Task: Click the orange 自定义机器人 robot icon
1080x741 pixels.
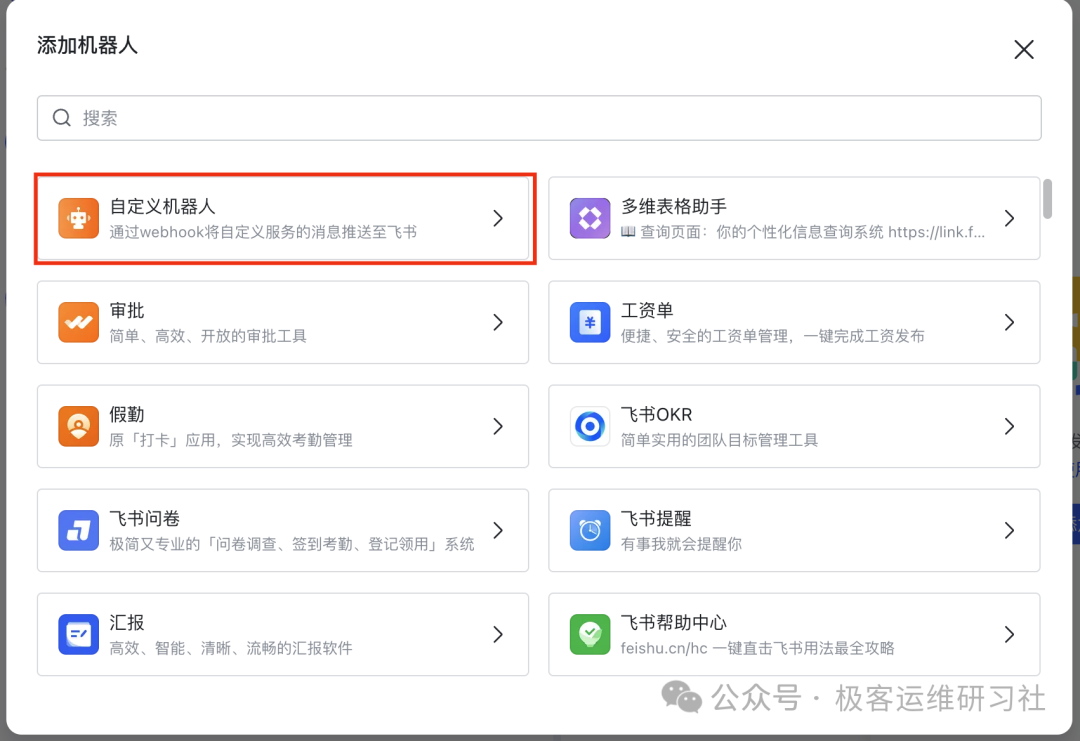Action: click(x=78, y=218)
